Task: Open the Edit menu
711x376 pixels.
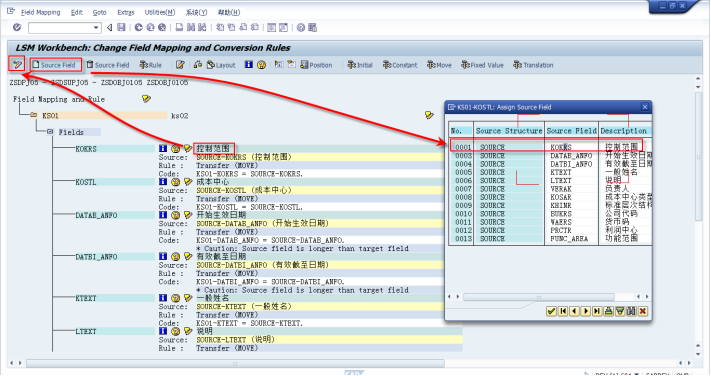Action: tap(77, 12)
